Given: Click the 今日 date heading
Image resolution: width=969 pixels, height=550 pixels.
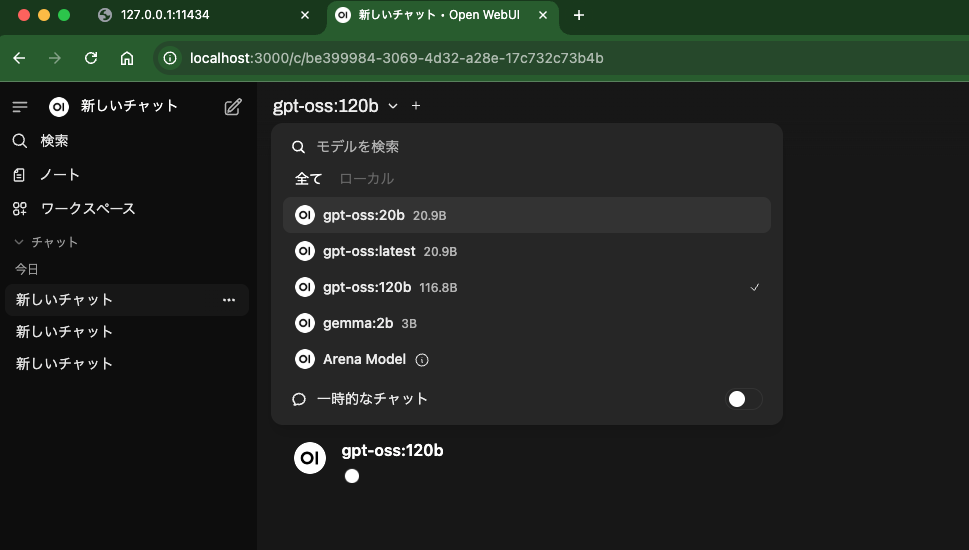Looking at the screenshot, I should pos(27,269).
